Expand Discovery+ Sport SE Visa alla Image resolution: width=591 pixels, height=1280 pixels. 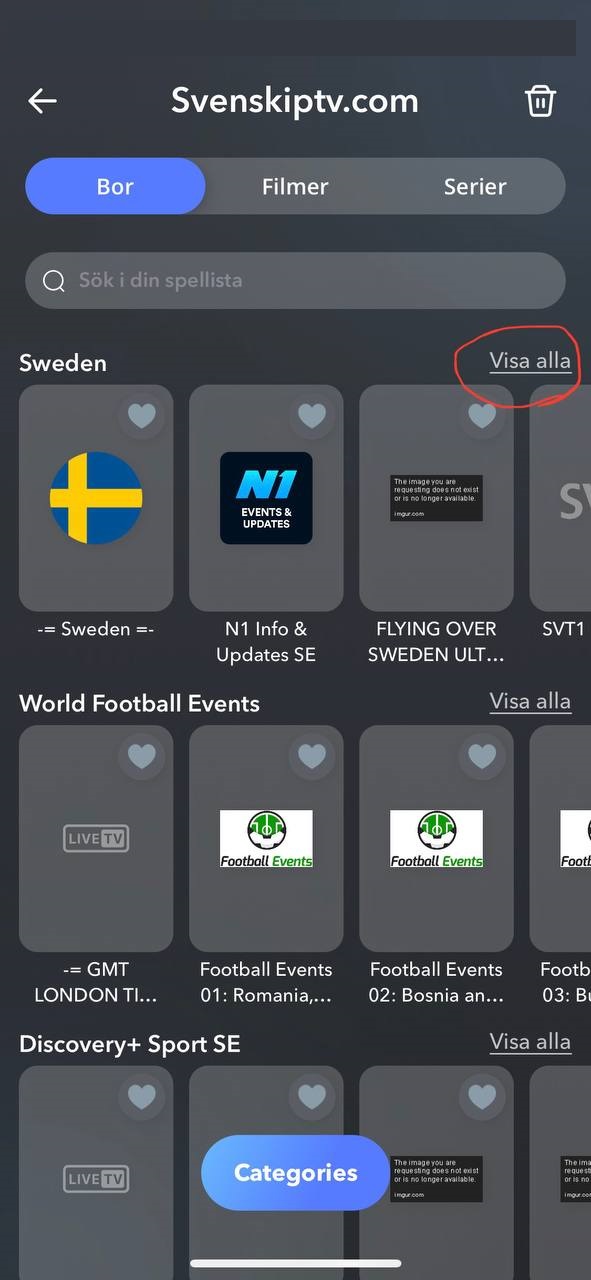tap(530, 1041)
